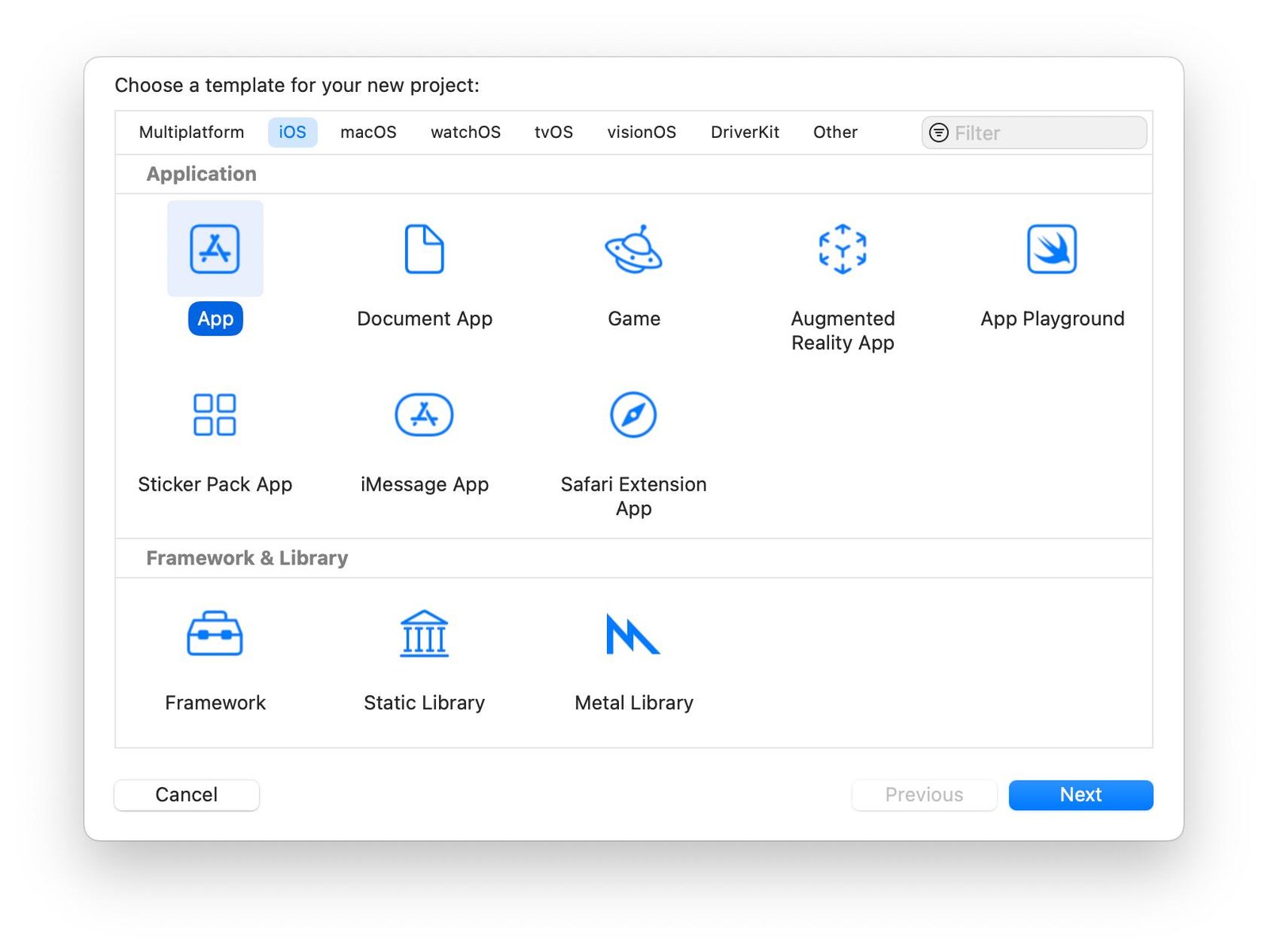The width and height of the screenshot is (1268, 952).
Task: Pick the Game template UFO icon
Action: pos(634,249)
